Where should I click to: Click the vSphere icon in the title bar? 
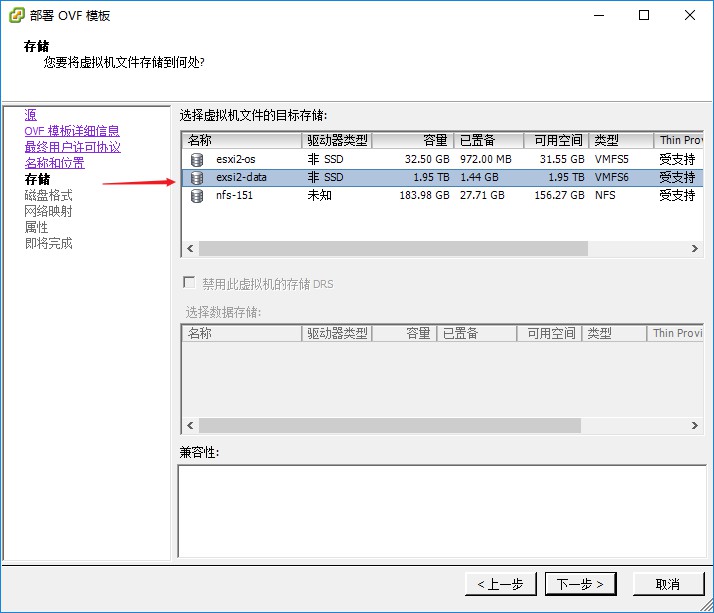click(x=17, y=15)
